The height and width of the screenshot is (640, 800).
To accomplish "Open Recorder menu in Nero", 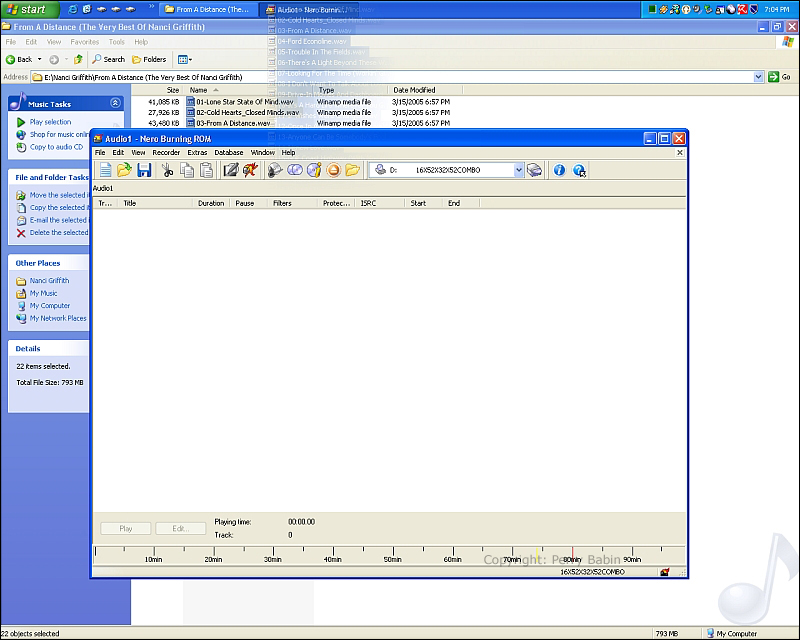I will click(166, 153).
